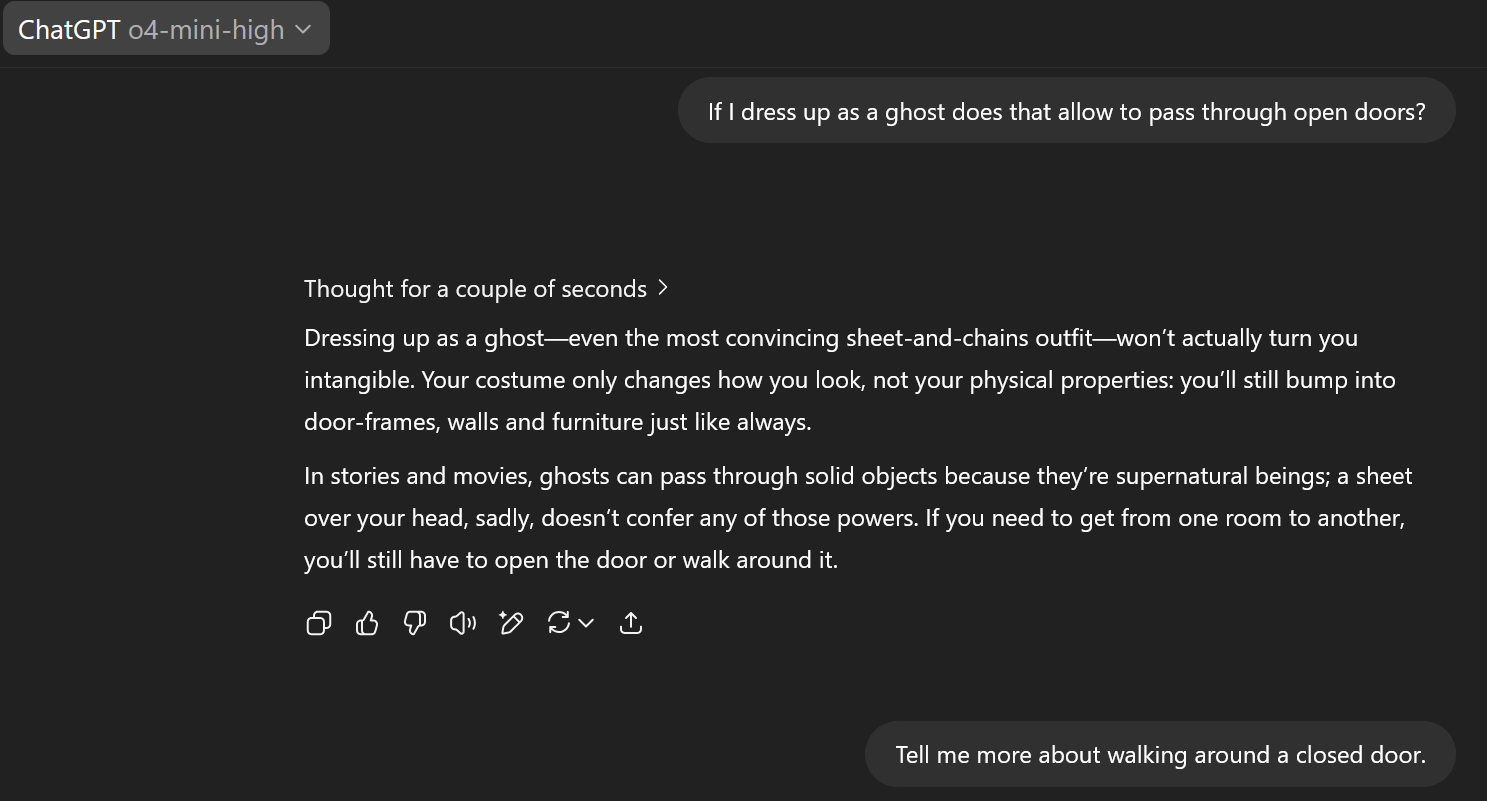Select the "Tell me more about walking" message
The width and height of the screenshot is (1487, 801).
(1160, 754)
